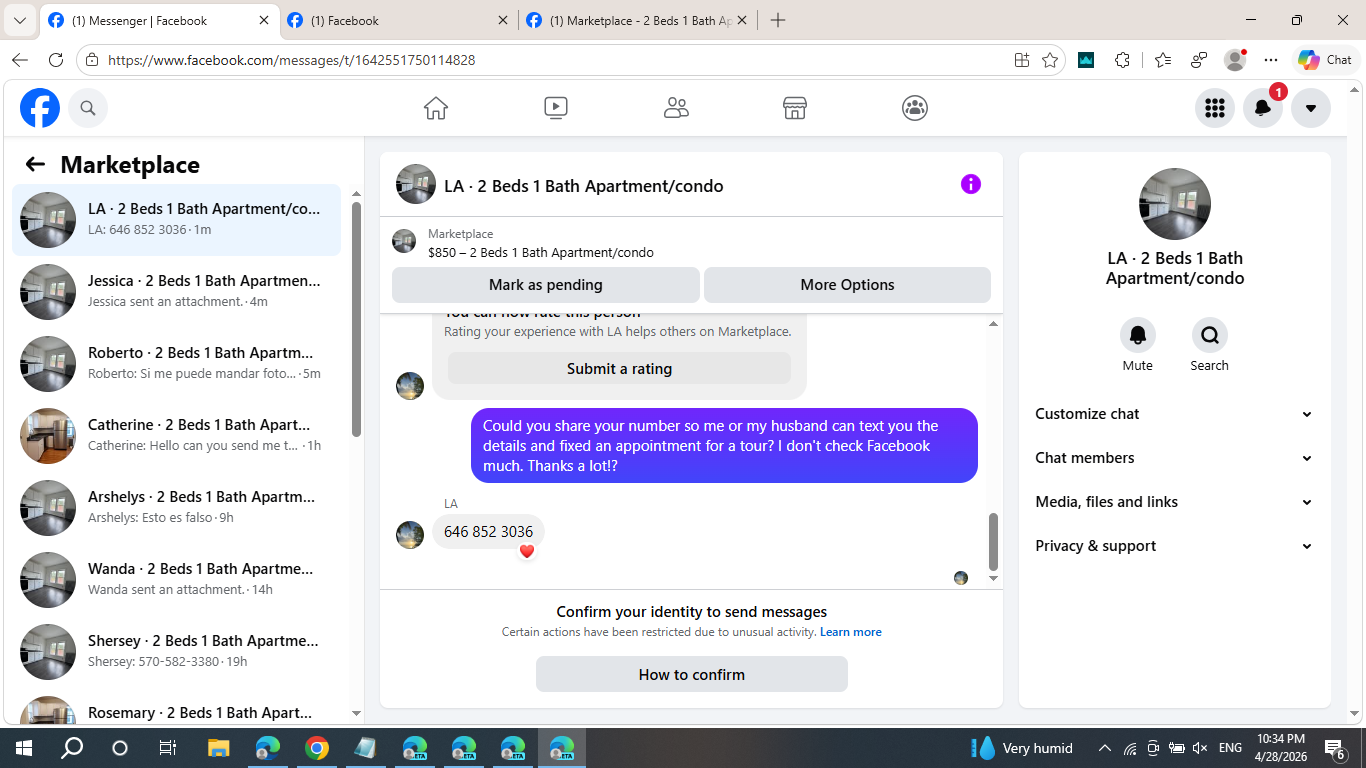Open conversation info purple icon
This screenshot has width=1366, height=768.
point(971,184)
